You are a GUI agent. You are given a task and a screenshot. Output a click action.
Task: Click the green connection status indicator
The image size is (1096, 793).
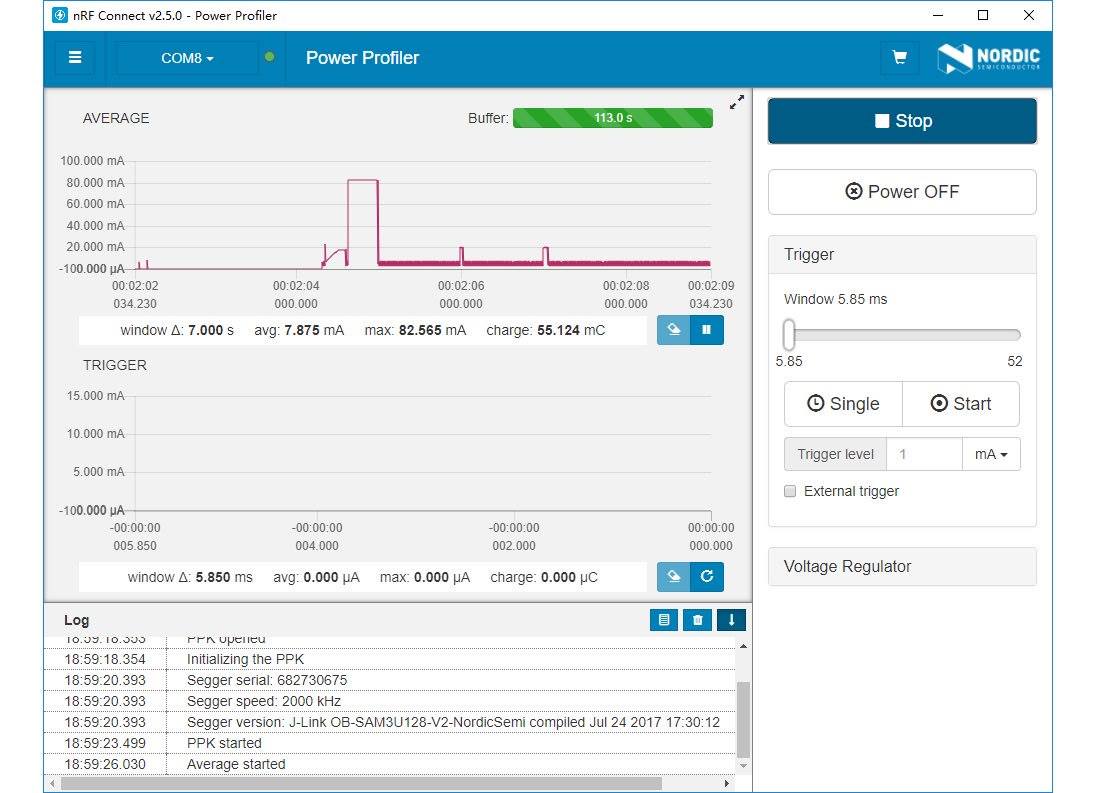(x=270, y=57)
